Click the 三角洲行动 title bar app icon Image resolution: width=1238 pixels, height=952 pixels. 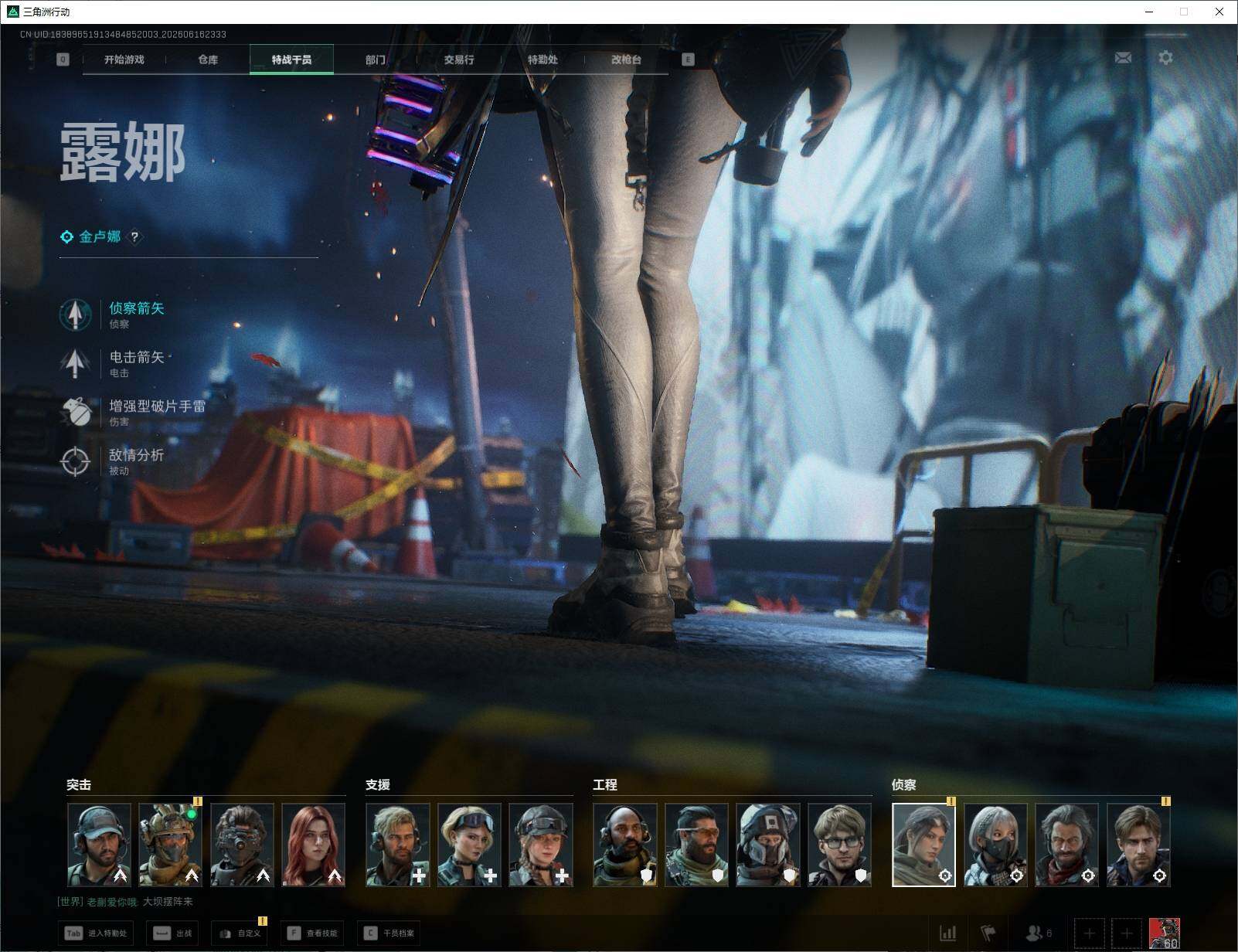coord(12,12)
